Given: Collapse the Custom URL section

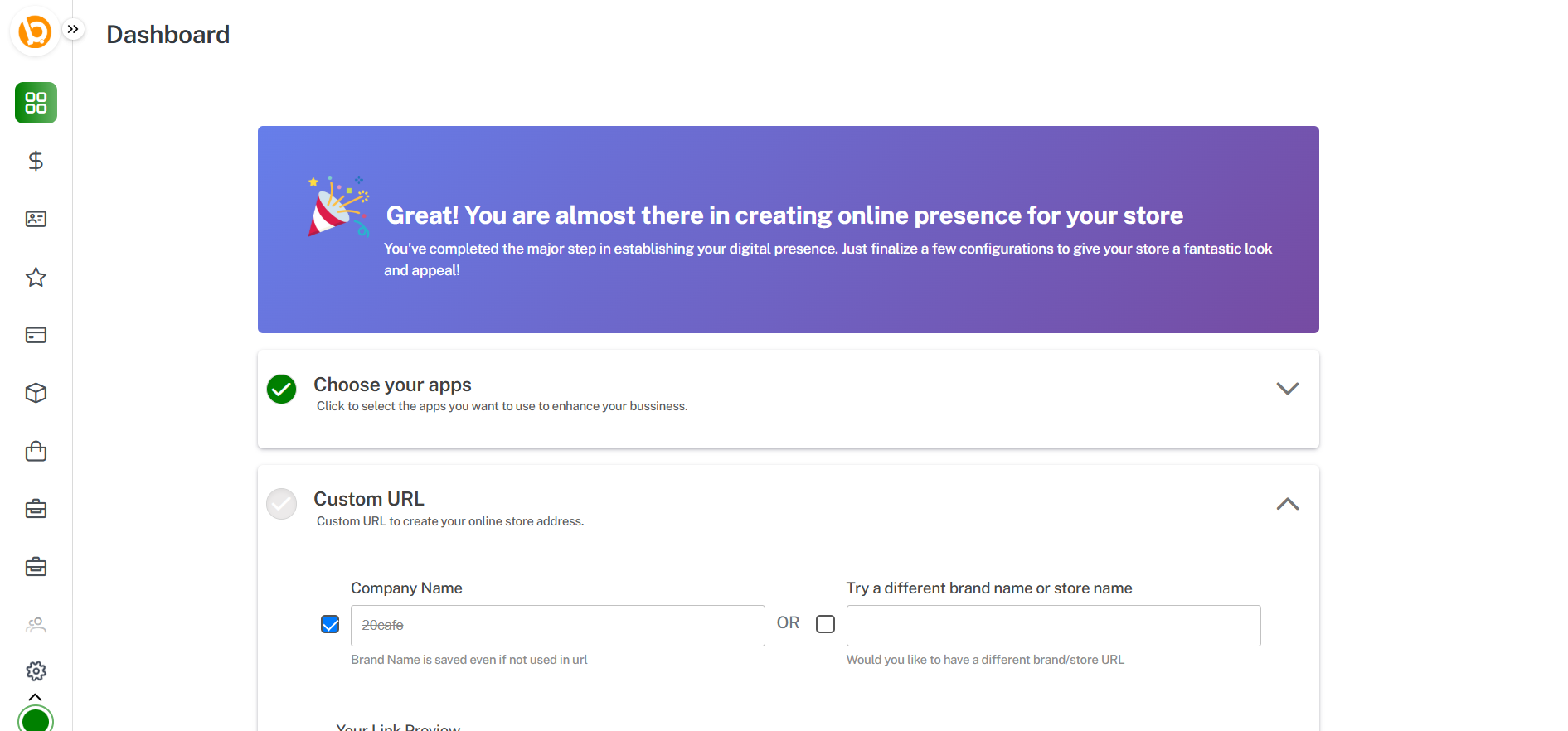Looking at the screenshot, I should click(1287, 504).
